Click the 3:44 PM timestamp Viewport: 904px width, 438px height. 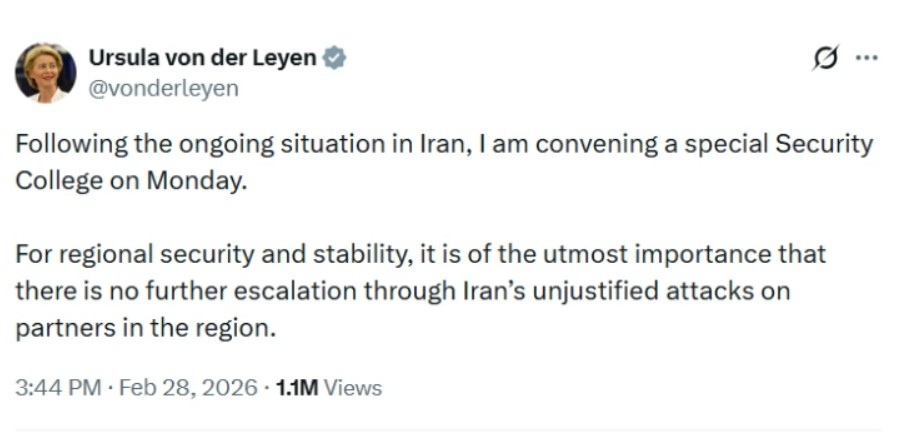tap(58, 387)
